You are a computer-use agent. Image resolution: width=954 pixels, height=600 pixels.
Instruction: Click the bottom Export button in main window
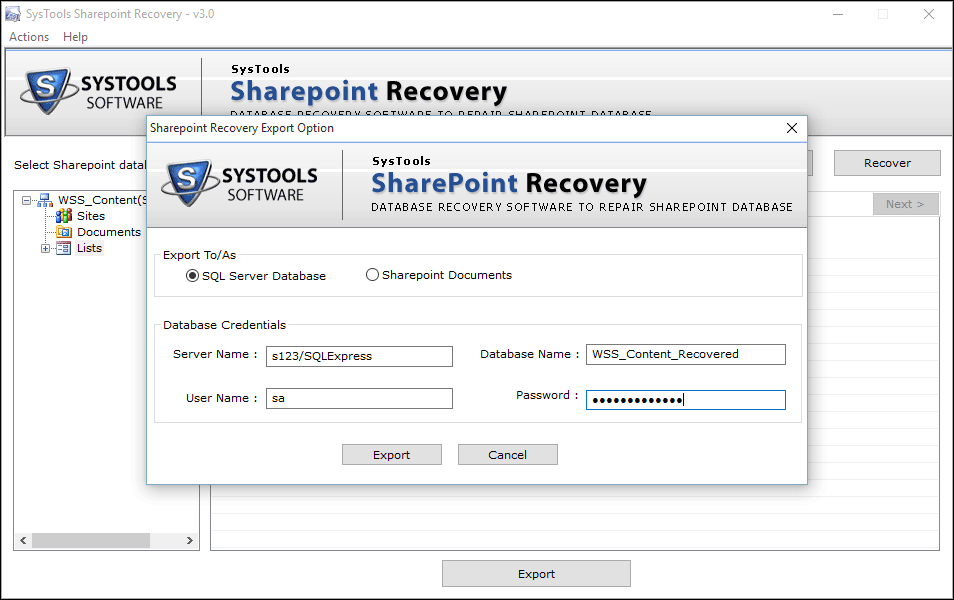[536, 574]
